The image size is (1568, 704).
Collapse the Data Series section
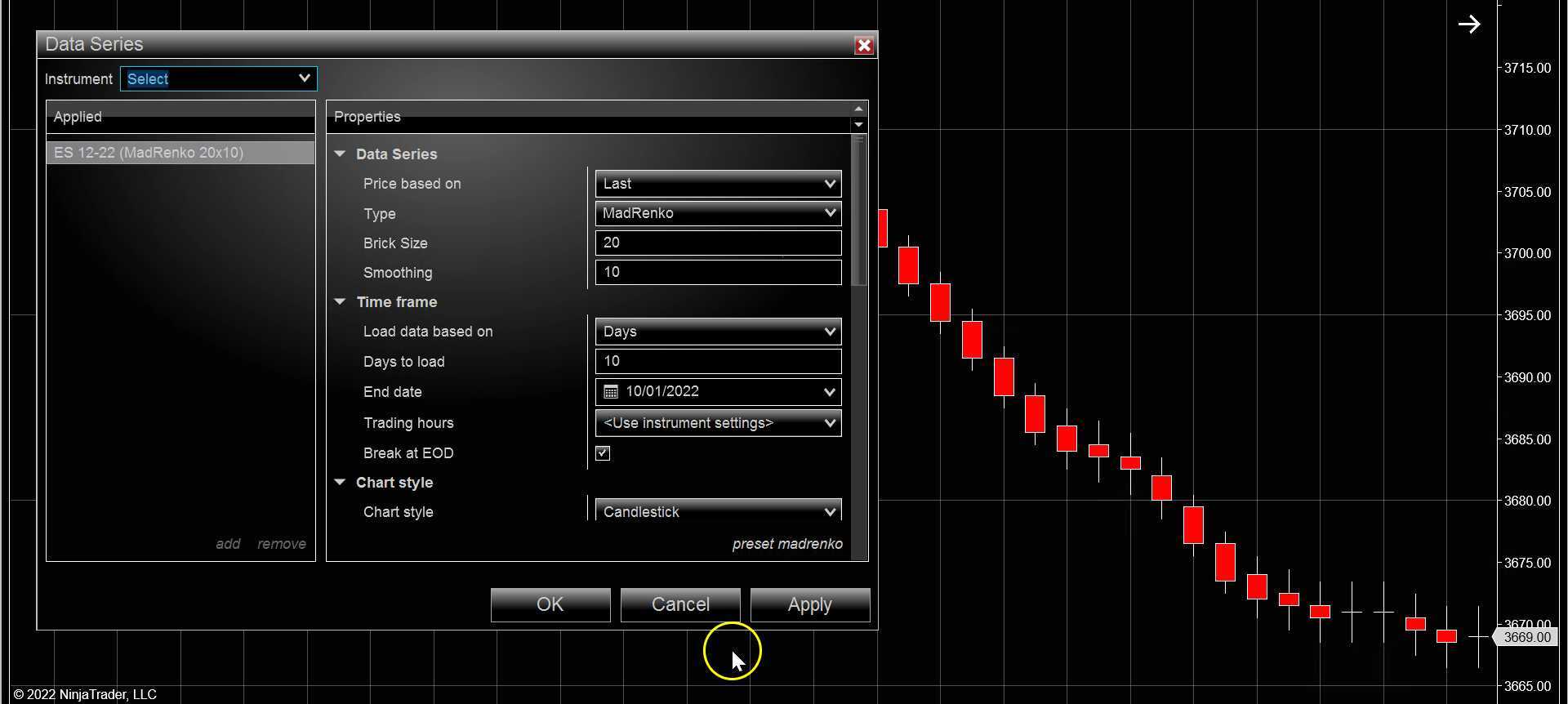(340, 154)
